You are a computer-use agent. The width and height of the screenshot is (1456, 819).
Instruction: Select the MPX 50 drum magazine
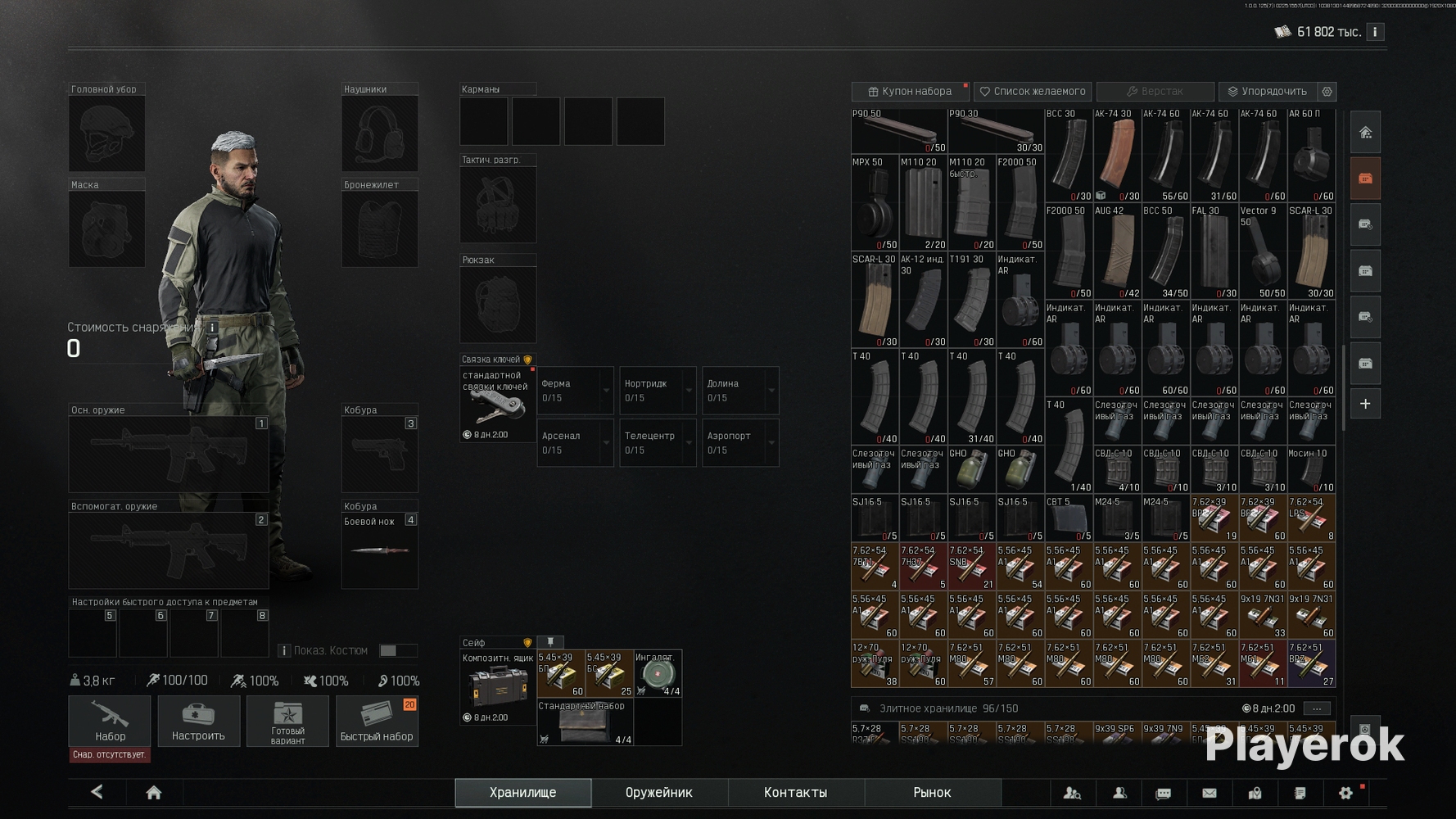coord(875,203)
